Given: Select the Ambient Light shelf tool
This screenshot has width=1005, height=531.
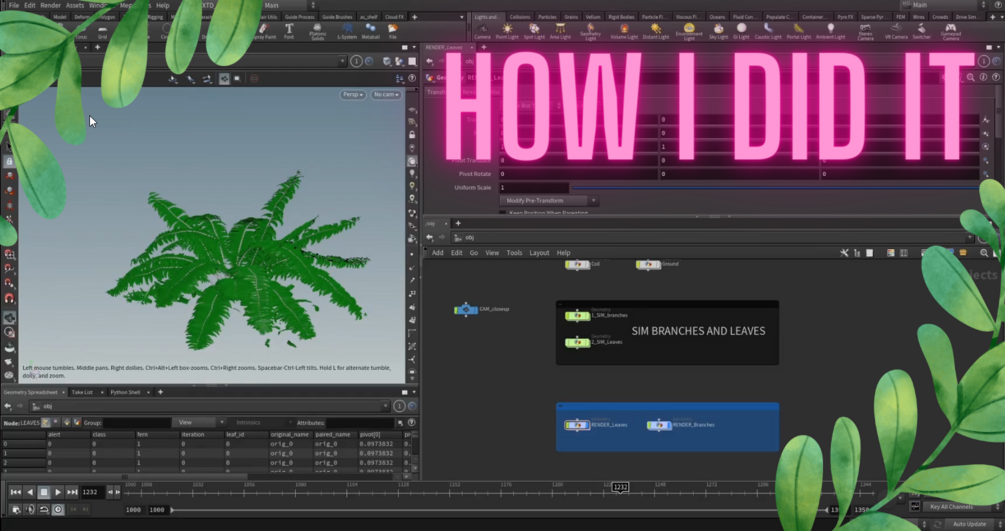Looking at the screenshot, I should [x=831, y=31].
